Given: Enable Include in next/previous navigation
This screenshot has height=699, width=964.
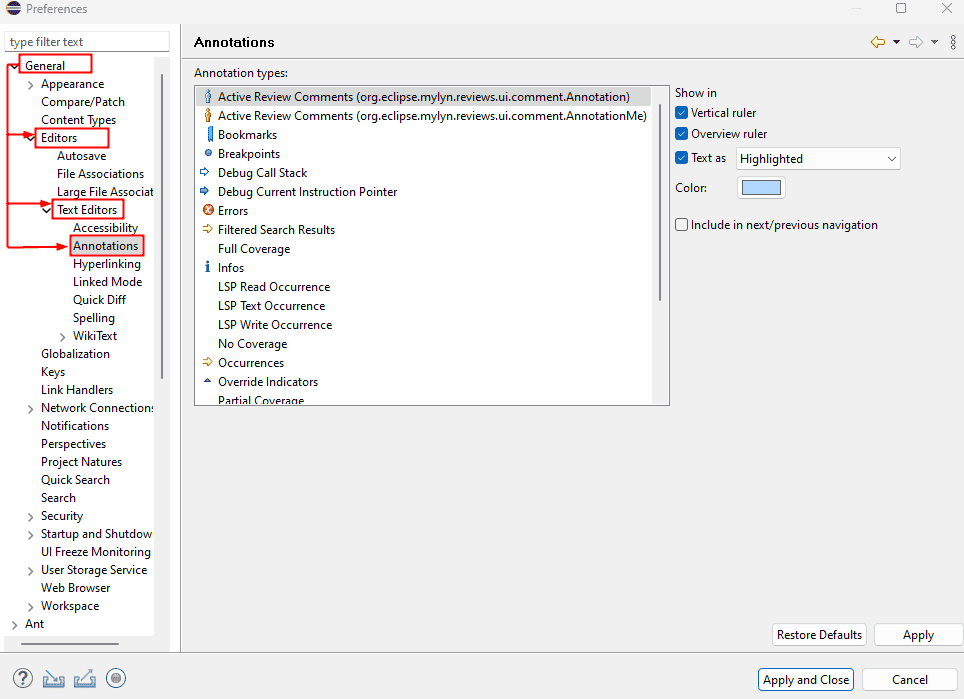Looking at the screenshot, I should click(x=681, y=224).
